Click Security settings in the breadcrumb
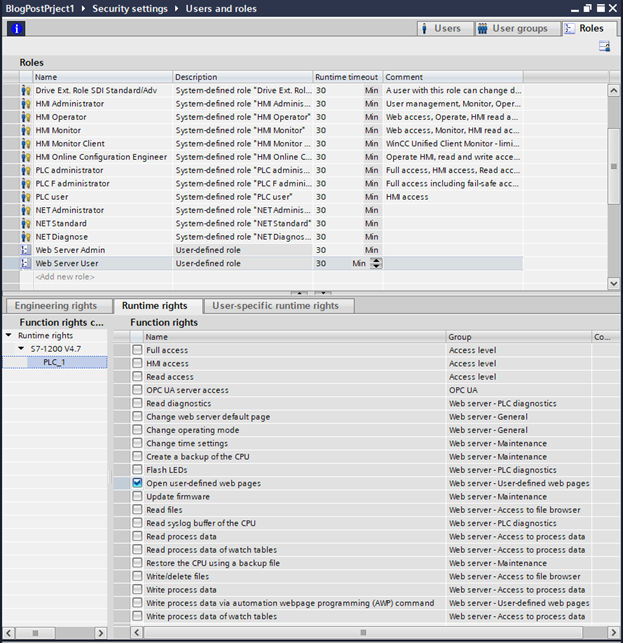This screenshot has width=623, height=643. point(131,8)
